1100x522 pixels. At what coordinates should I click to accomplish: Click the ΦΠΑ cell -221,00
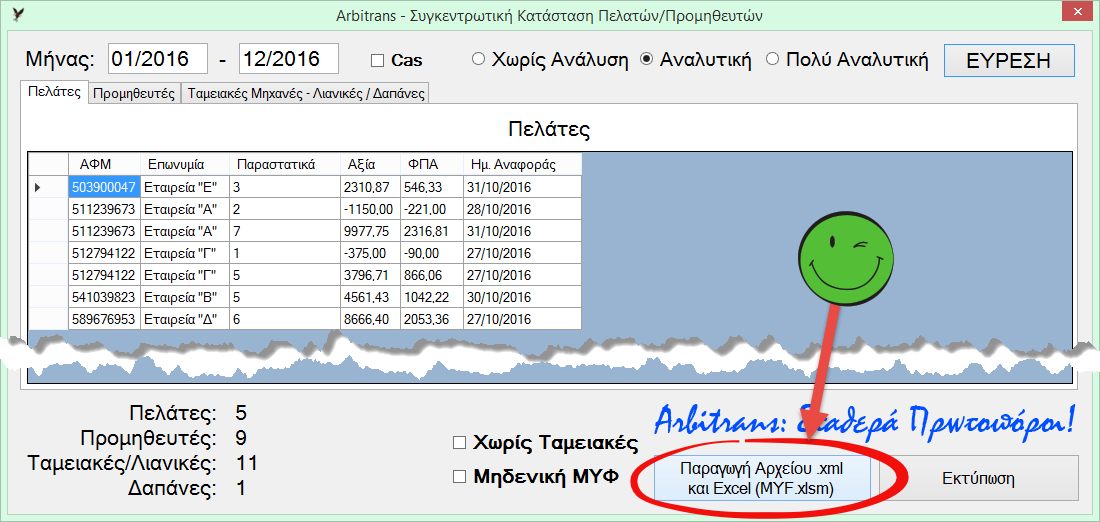pyautogui.click(x=431, y=209)
